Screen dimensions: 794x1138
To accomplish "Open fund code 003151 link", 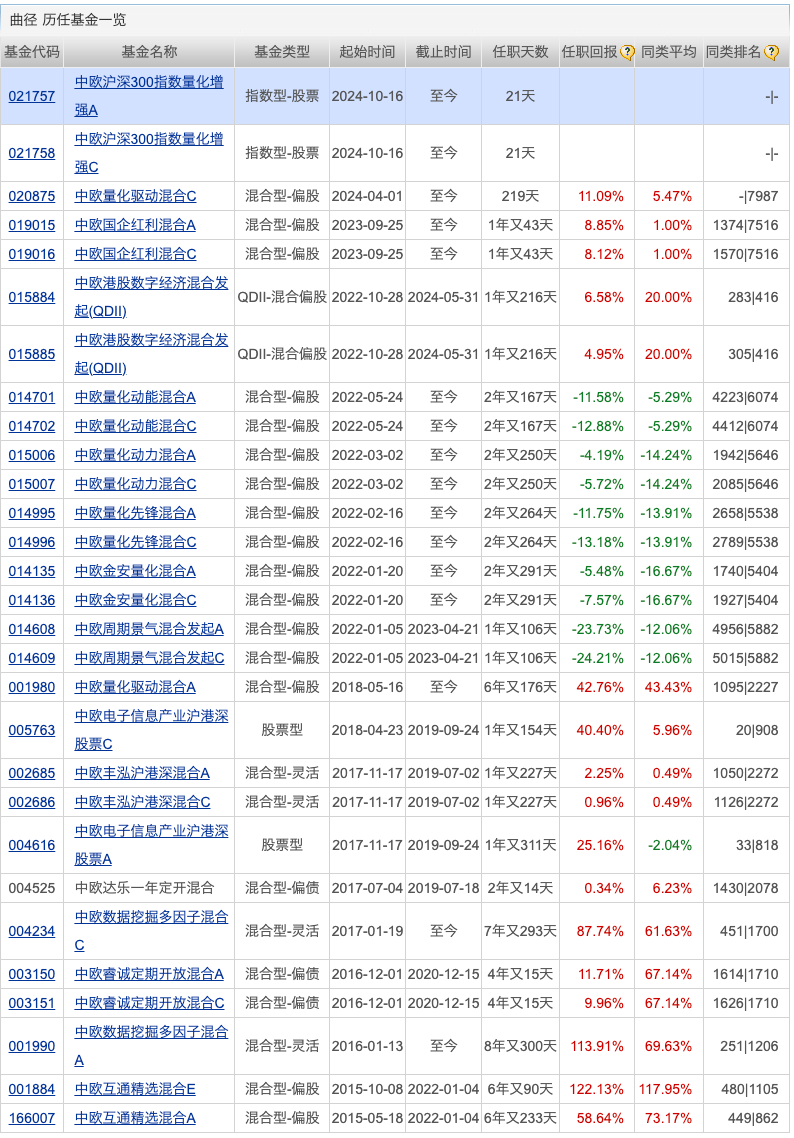I will tap(31, 1003).
